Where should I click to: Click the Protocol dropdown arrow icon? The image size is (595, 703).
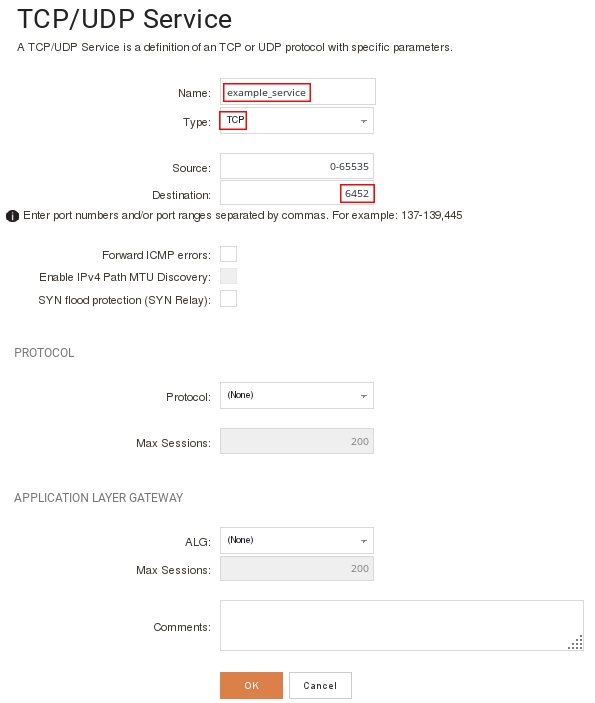[x=364, y=396]
